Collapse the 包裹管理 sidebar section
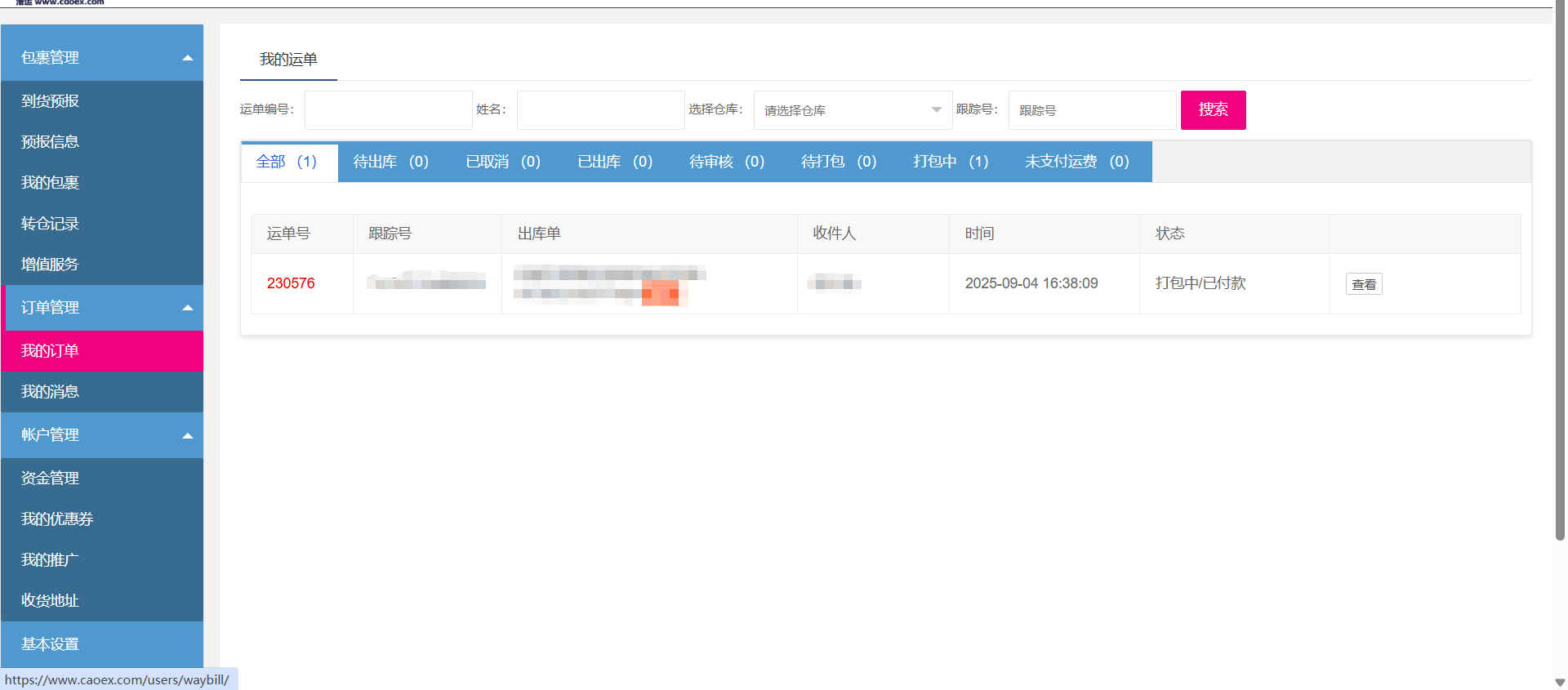Image resolution: width=1568 pixels, height=690 pixels. (x=102, y=57)
